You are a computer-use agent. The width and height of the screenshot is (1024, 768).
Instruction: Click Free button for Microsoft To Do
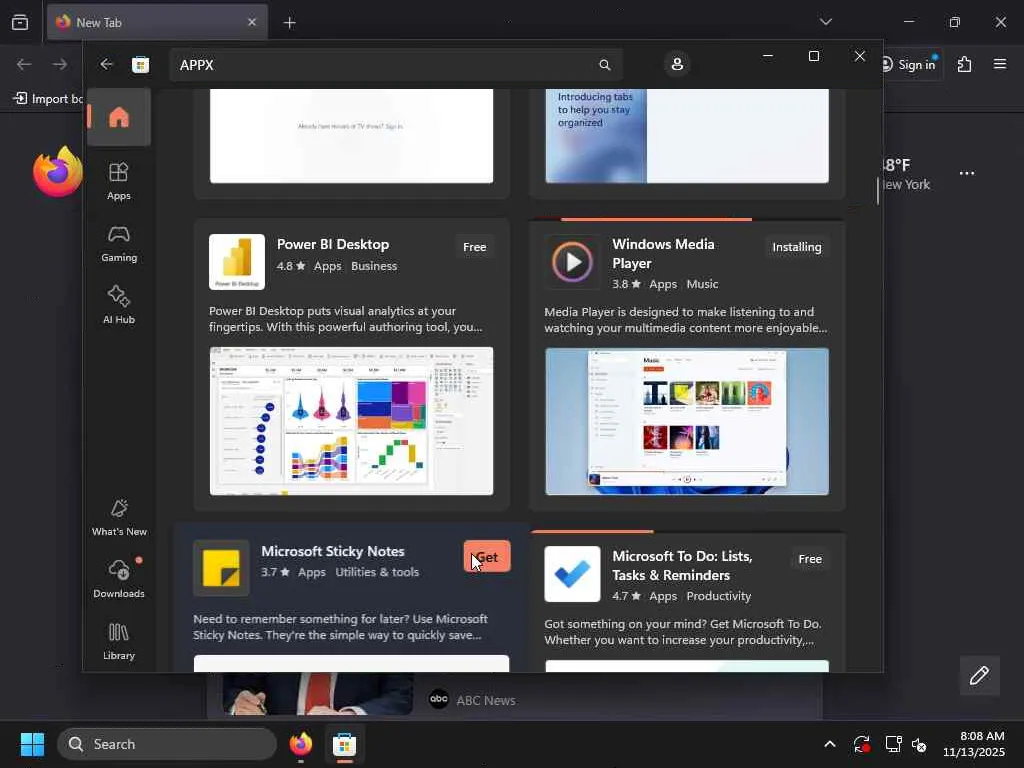point(810,559)
